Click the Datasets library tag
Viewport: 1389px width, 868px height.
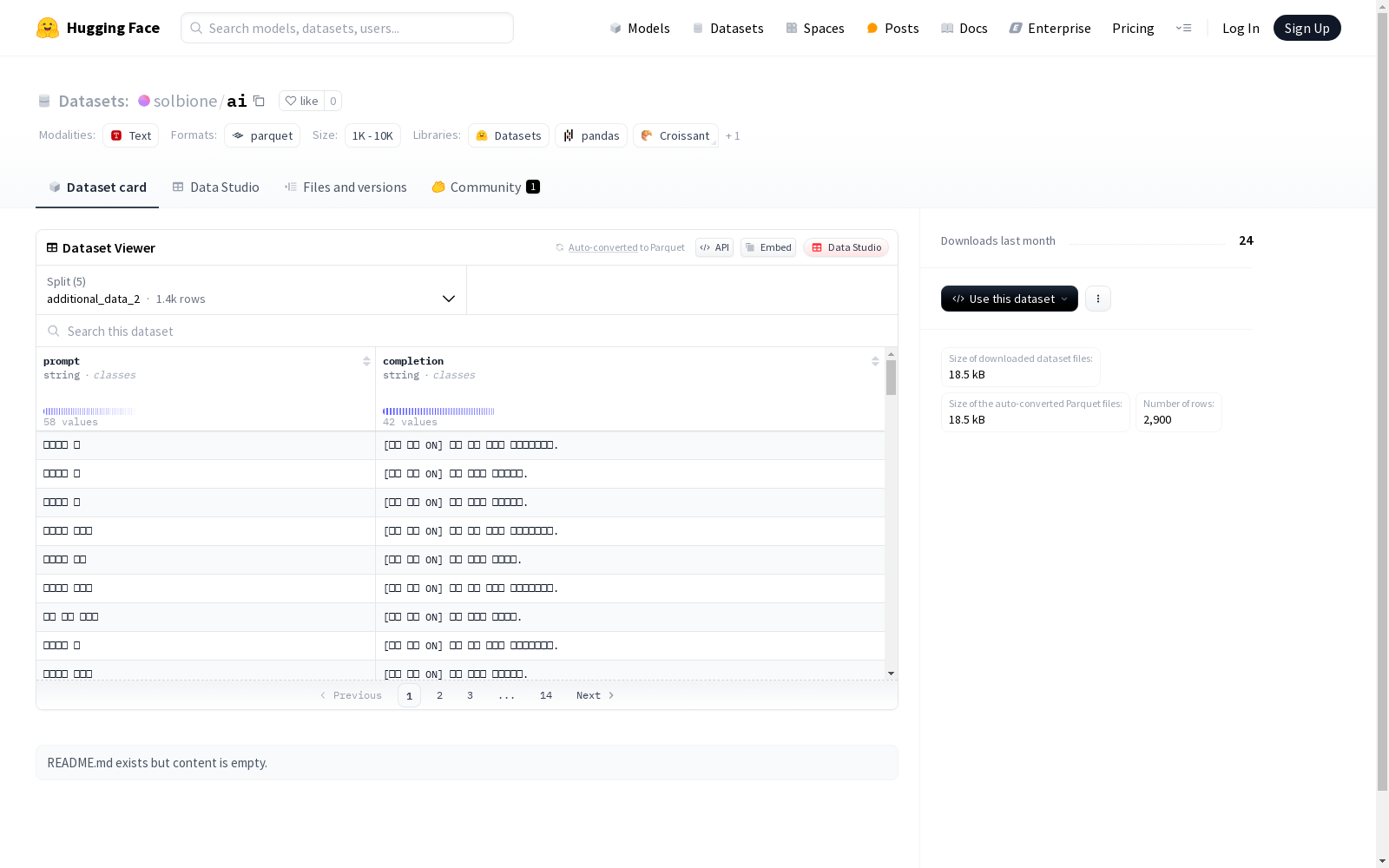[509, 135]
